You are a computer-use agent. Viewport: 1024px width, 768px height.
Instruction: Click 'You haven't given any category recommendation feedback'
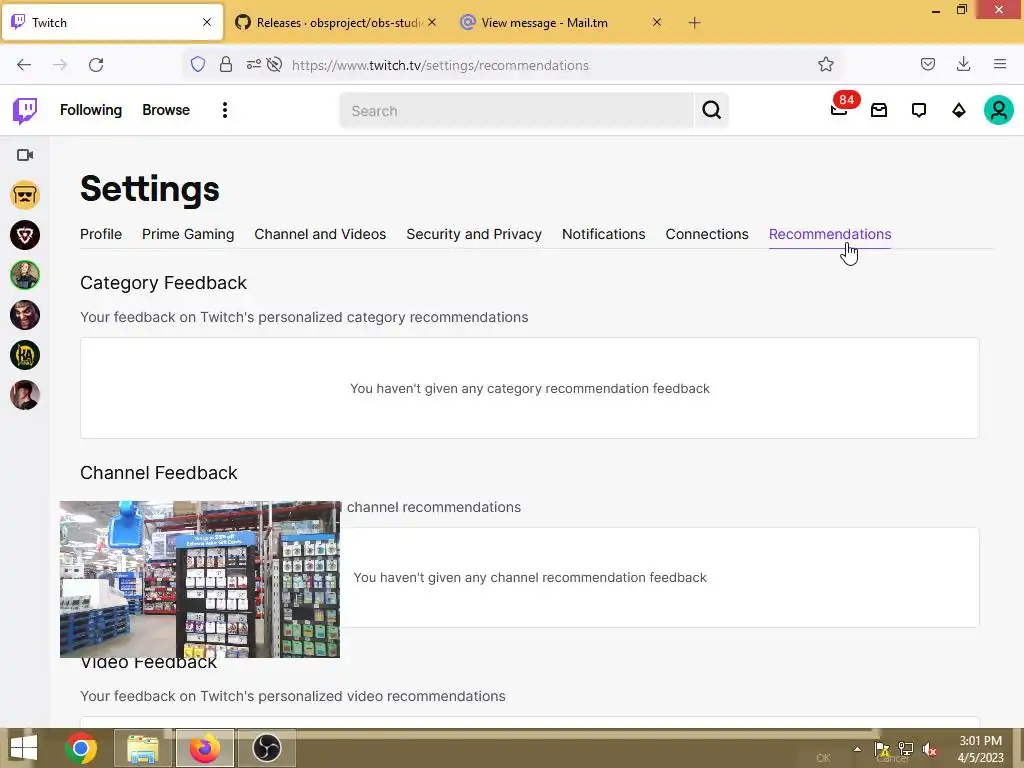[530, 389]
